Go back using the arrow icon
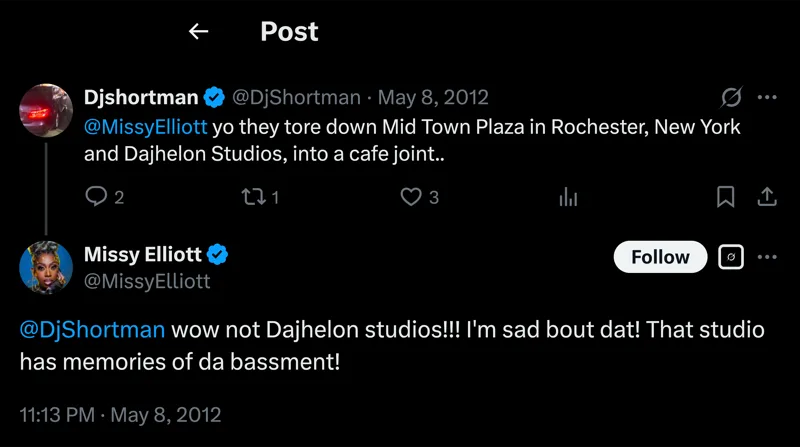 click(198, 32)
